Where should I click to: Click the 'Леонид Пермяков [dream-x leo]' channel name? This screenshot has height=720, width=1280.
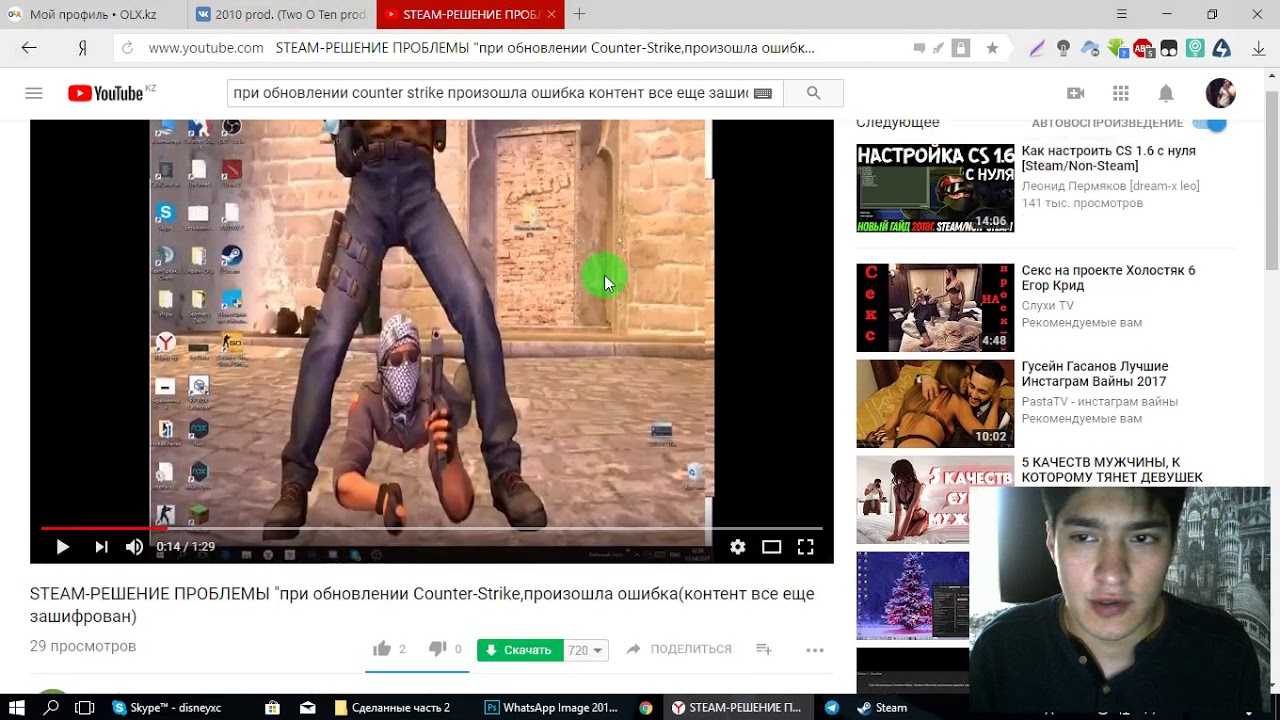1110,186
